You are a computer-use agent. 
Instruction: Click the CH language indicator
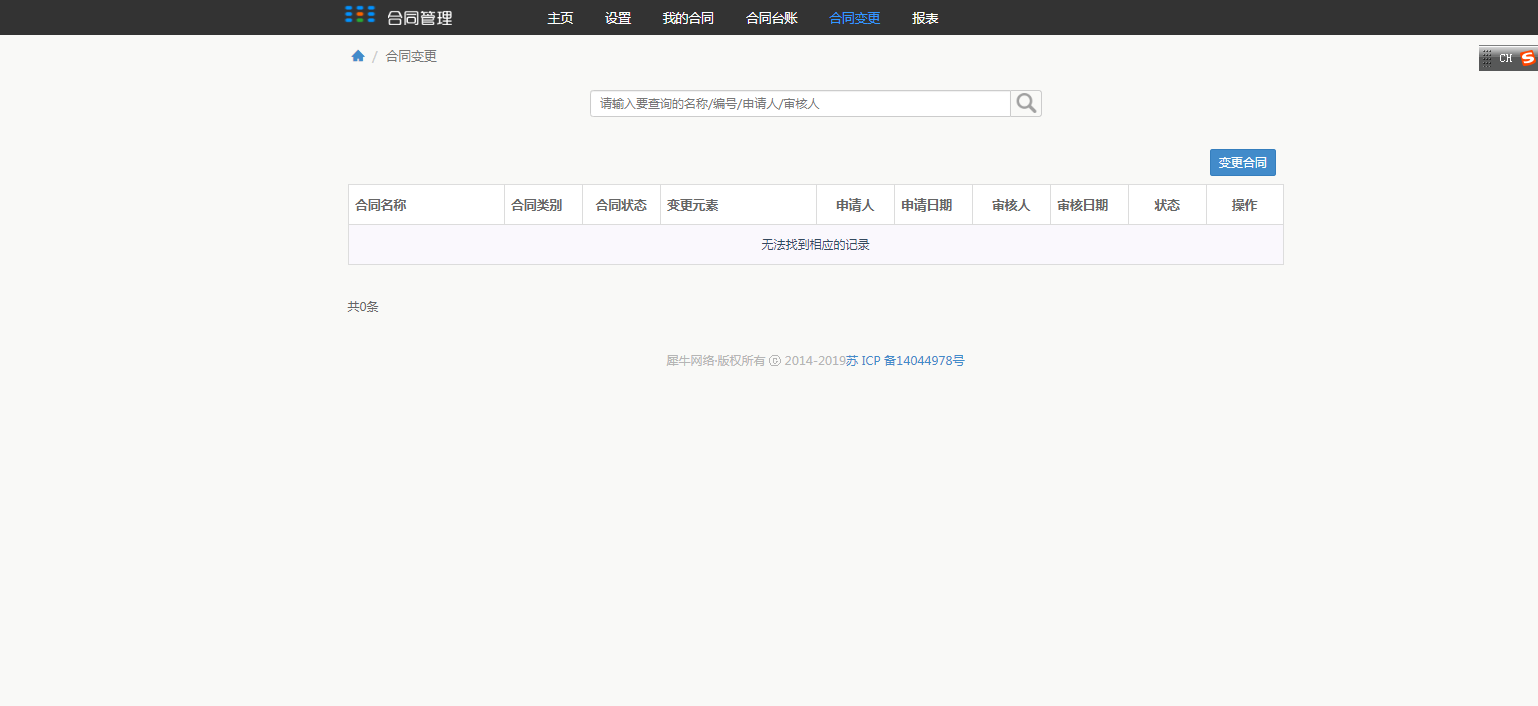(1505, 58)
